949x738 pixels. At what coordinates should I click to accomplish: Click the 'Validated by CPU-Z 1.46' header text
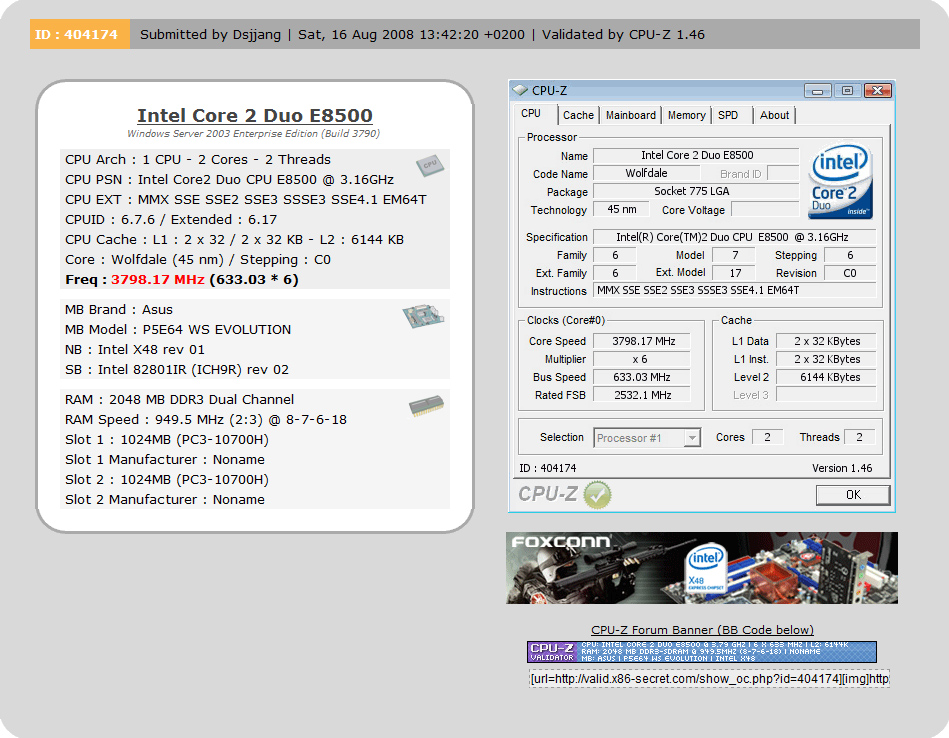(623, 35)
